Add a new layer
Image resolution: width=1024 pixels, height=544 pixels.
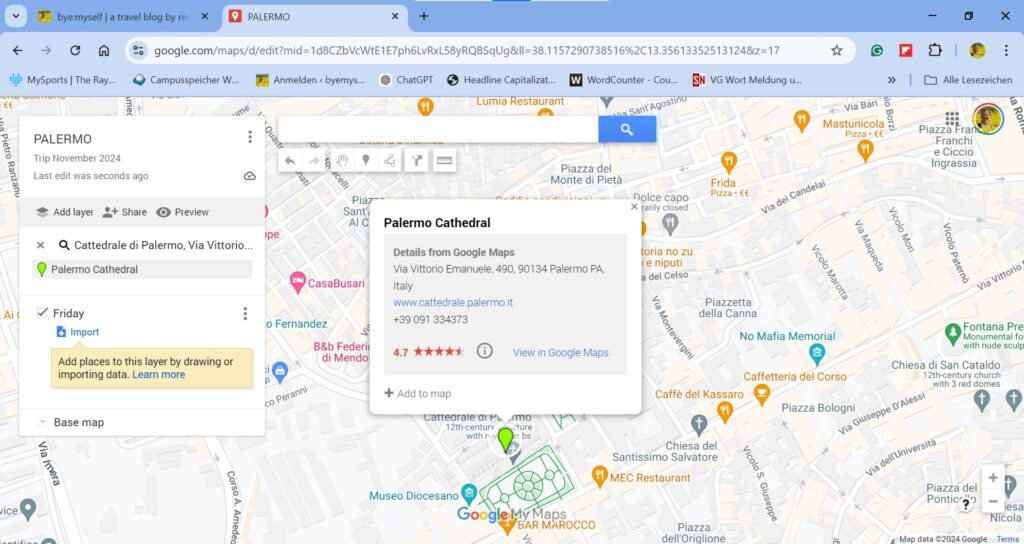point(65,212)
